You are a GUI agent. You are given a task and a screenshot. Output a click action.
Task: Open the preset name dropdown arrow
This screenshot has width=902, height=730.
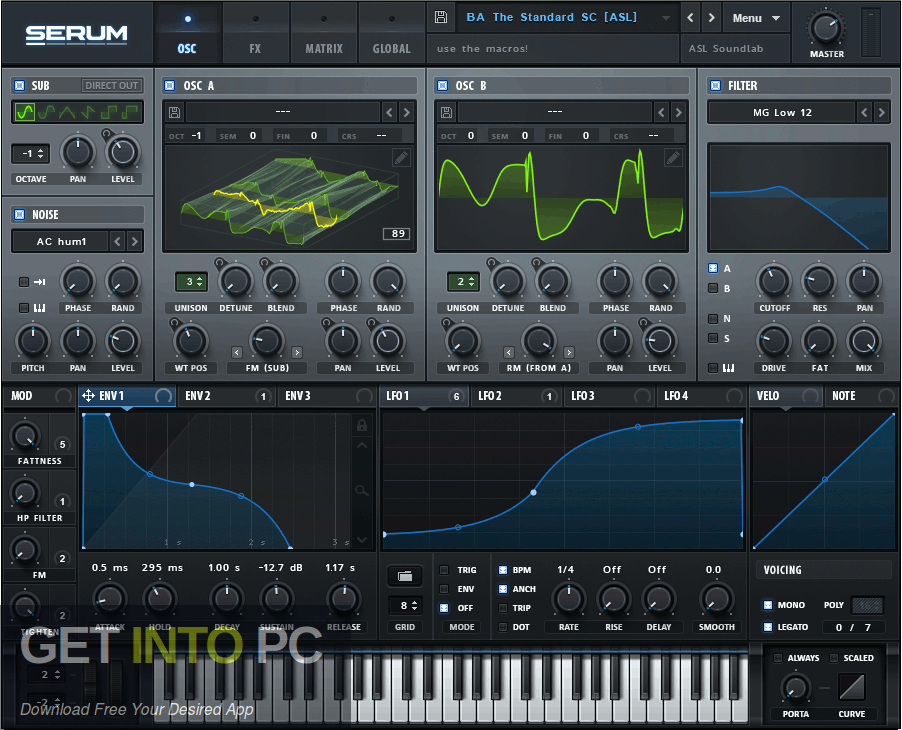click(666, 18)
